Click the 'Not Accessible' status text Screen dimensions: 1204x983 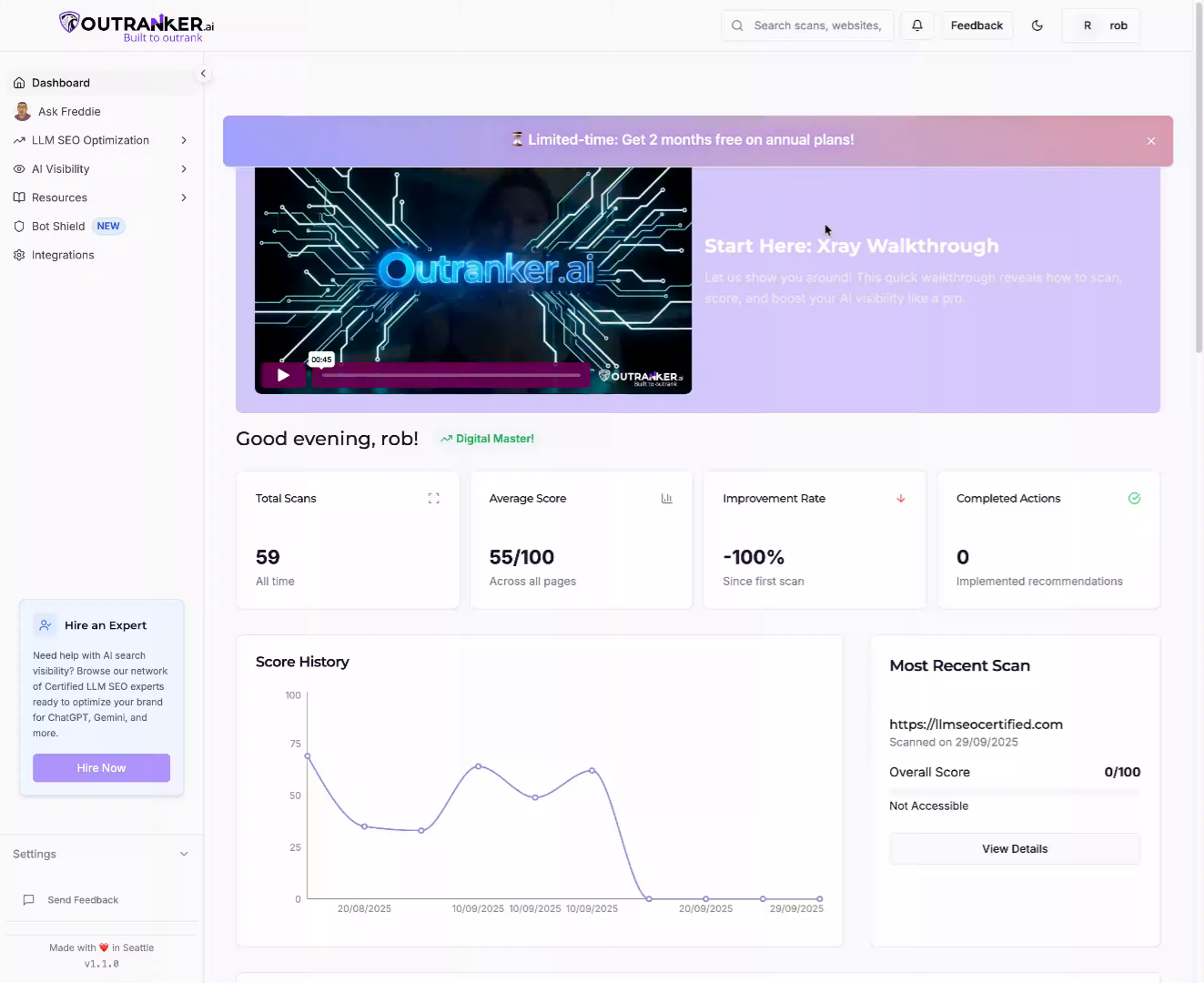tap(928, 806)
